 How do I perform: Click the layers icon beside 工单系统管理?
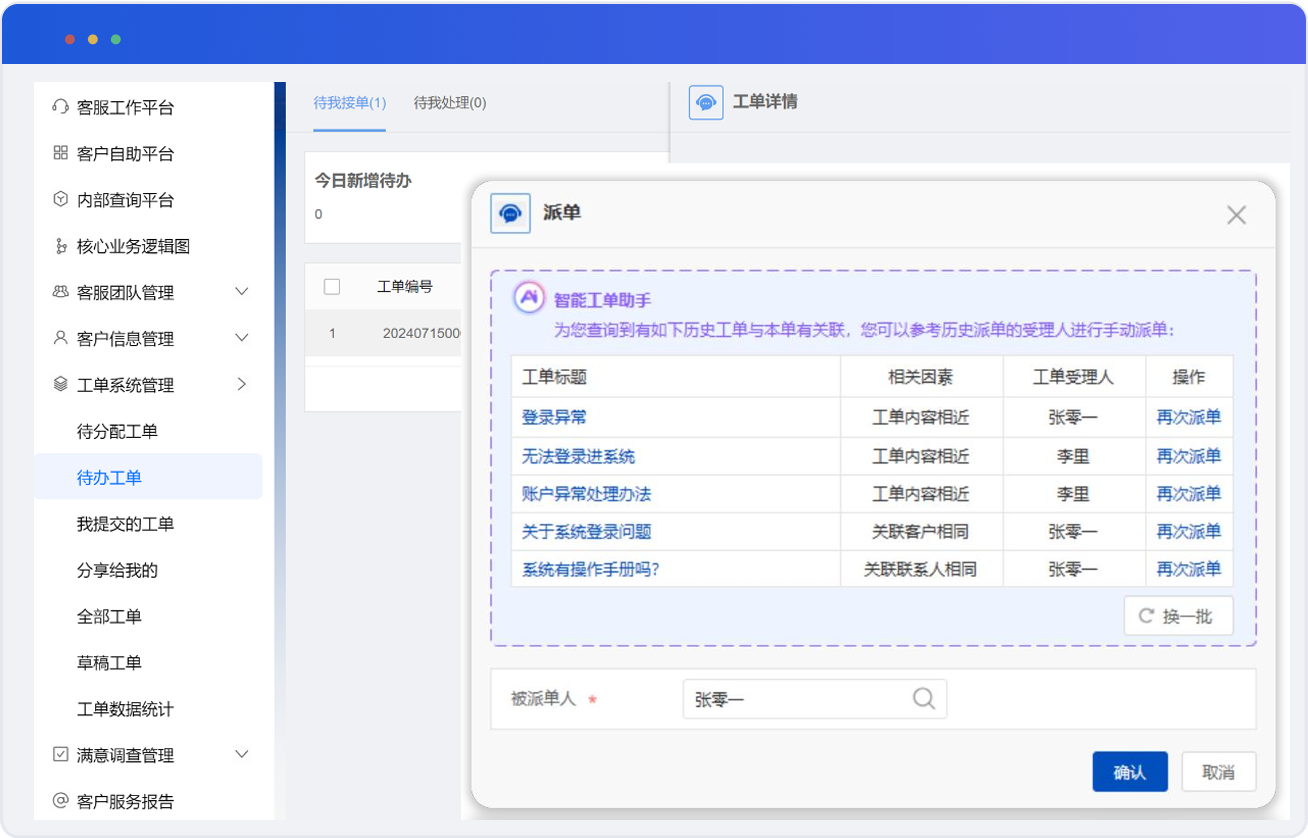pos(60,384)
